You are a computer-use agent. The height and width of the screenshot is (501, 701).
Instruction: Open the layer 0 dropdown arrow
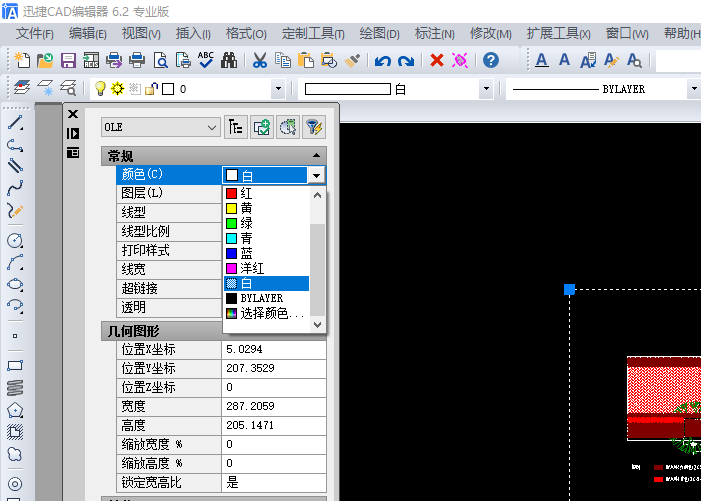tap(278, 89)
